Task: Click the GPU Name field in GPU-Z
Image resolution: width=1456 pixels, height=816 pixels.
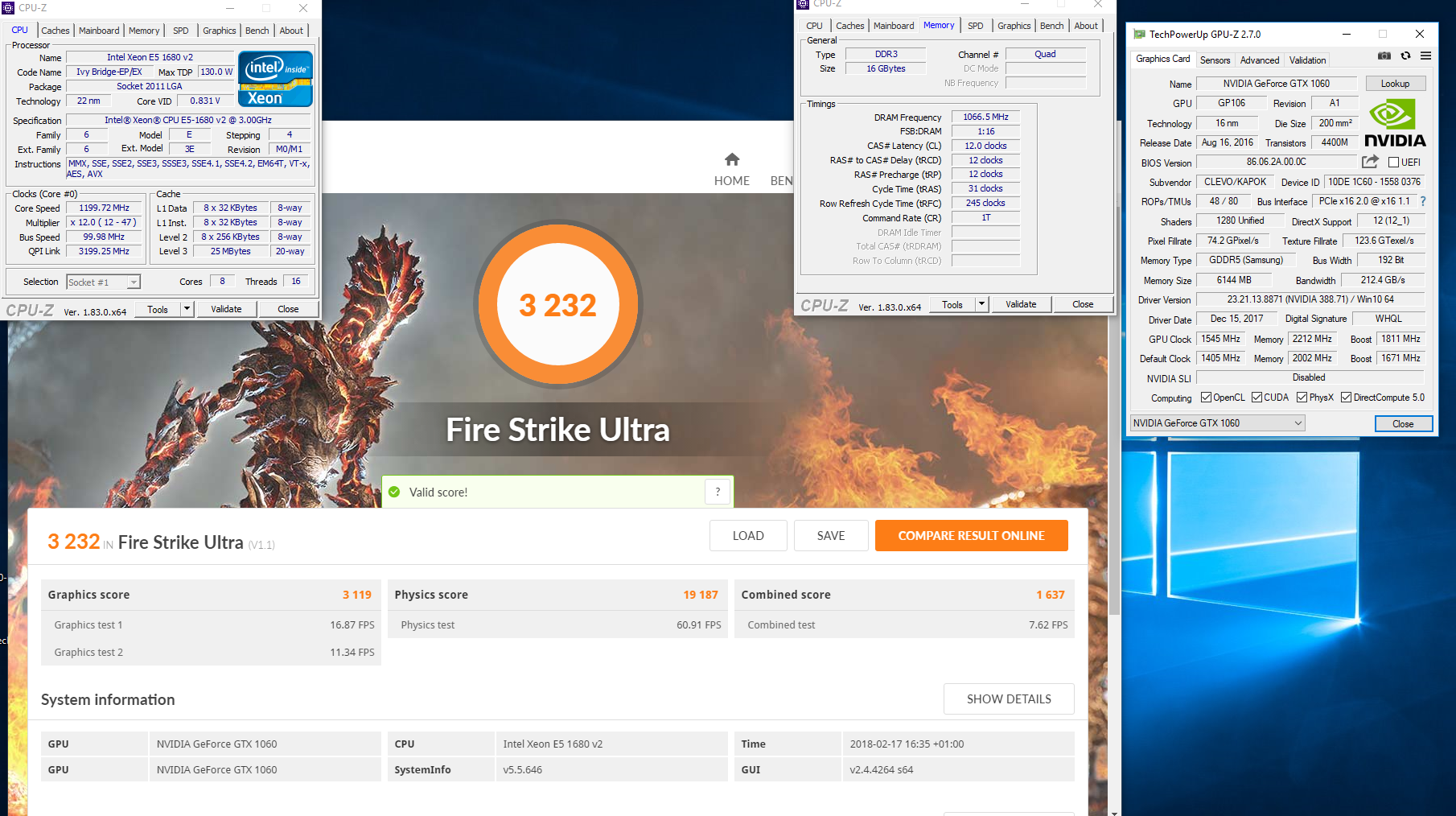Action: 1277,84
